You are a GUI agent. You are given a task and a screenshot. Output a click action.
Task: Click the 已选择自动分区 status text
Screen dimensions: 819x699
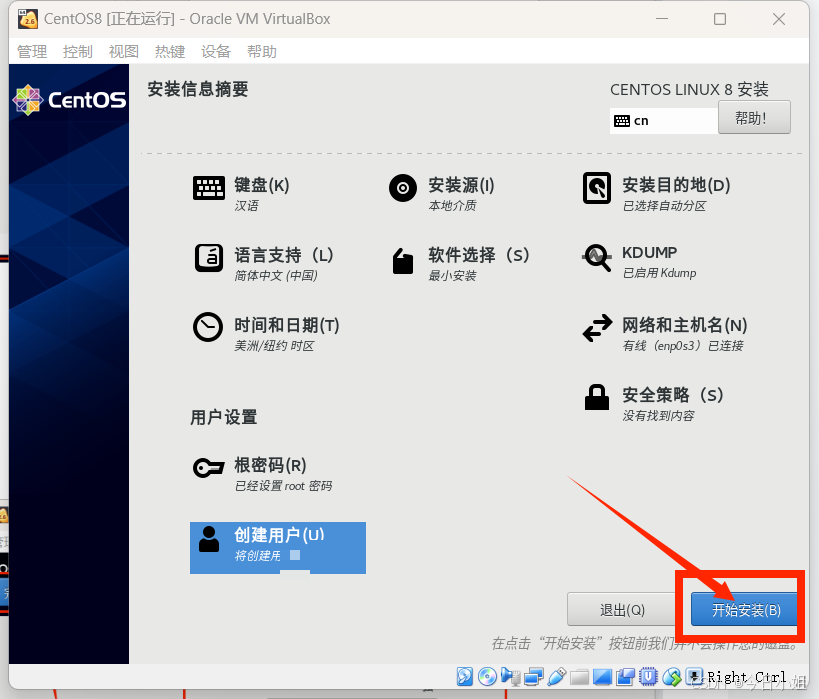click(664, 206)
